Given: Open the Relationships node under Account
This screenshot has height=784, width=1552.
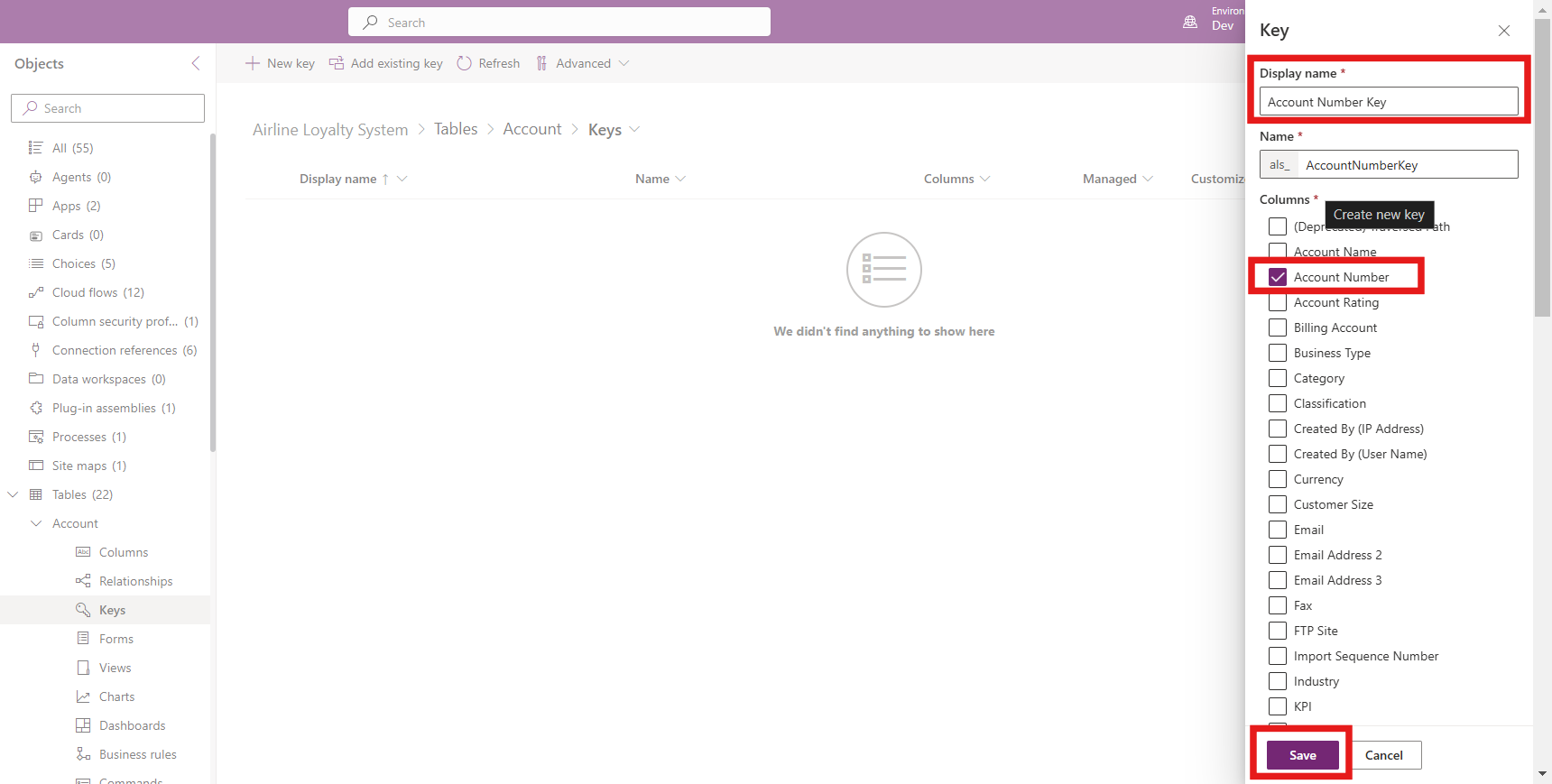Looking at the screenshot, I should [x=135, y=581].
